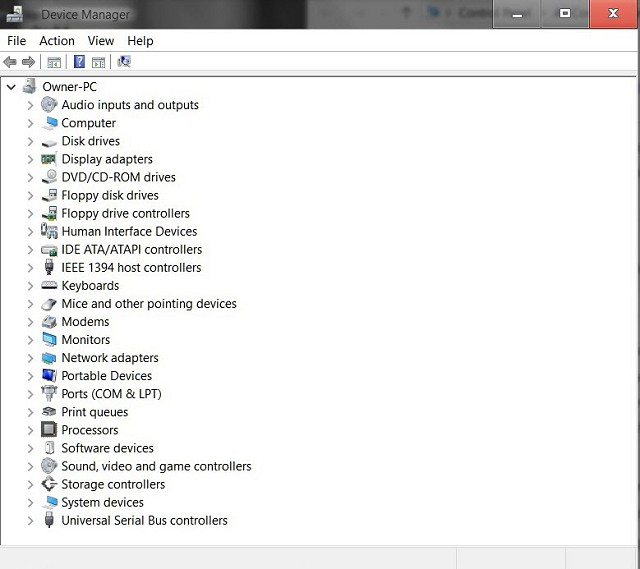Click the Back arrow toolbar icon
Image resolution: width=640 pixels, height=569 pixels.
[10, 62]
